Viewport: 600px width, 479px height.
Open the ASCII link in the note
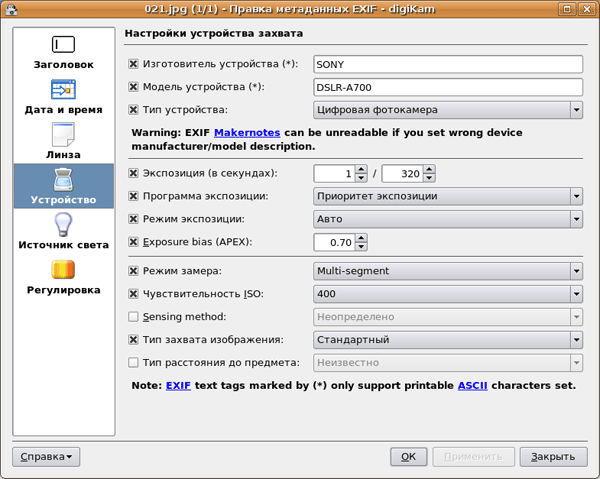(473, 385)
